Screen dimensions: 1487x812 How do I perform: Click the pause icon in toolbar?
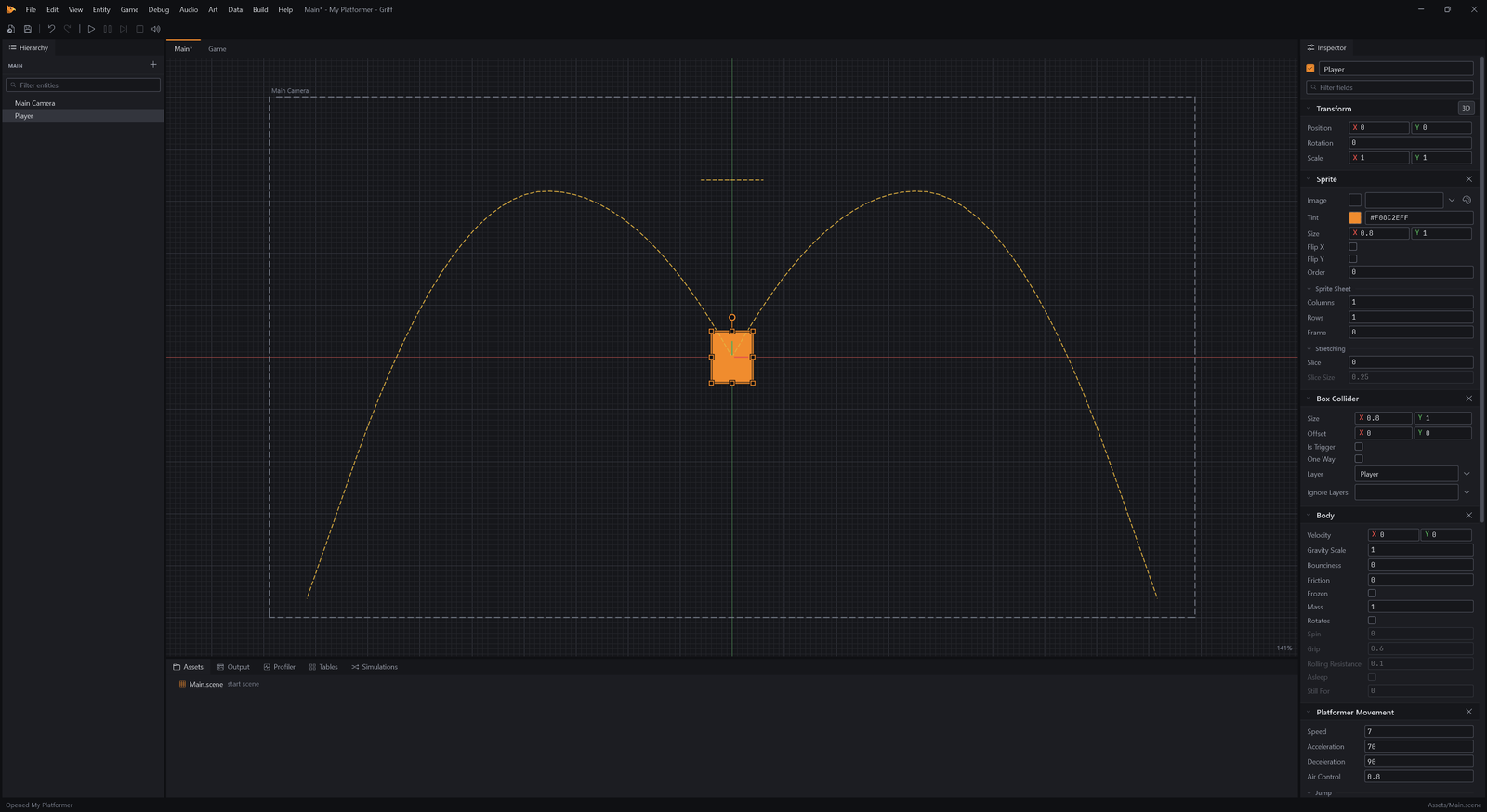(107, 29)
